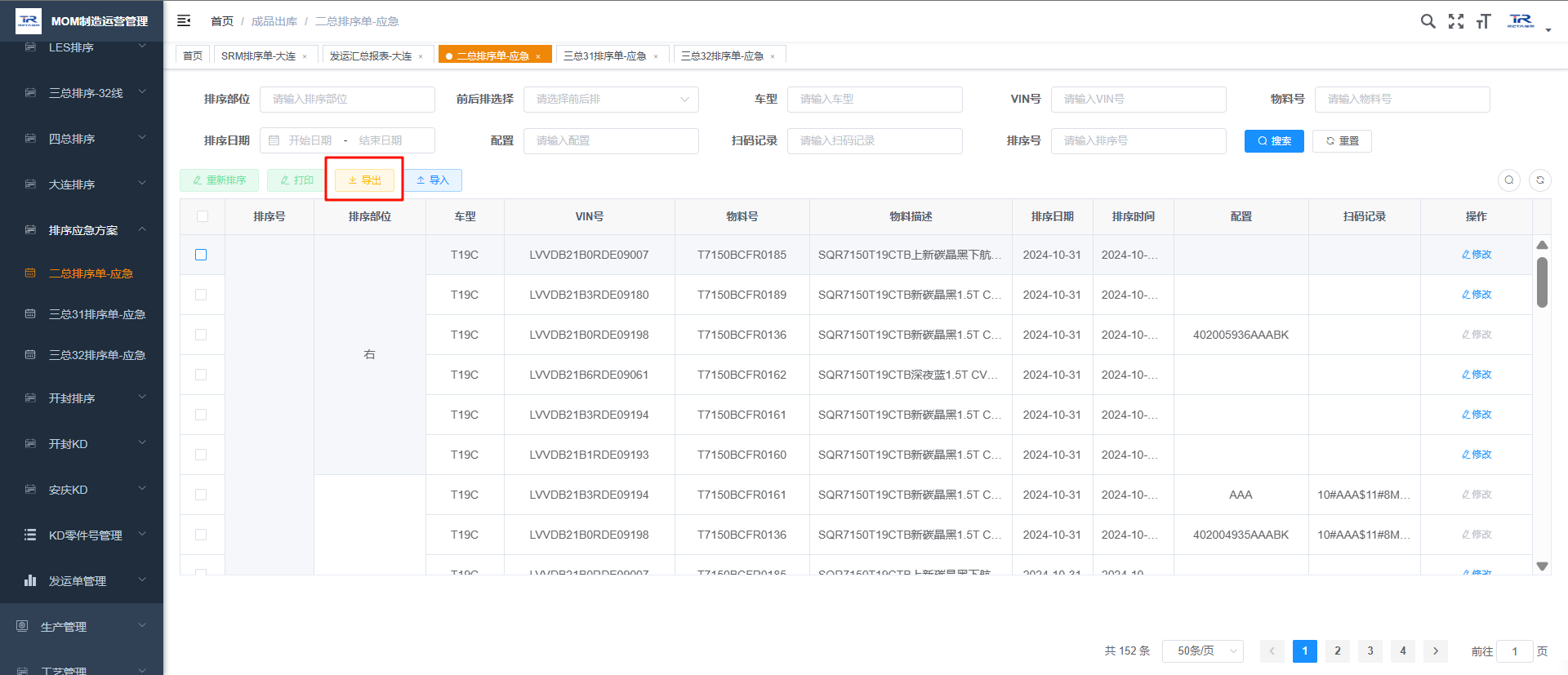The image size is (1568, 675).
Task: Click round refresh icon above table
Action: tap(1540, 180)
